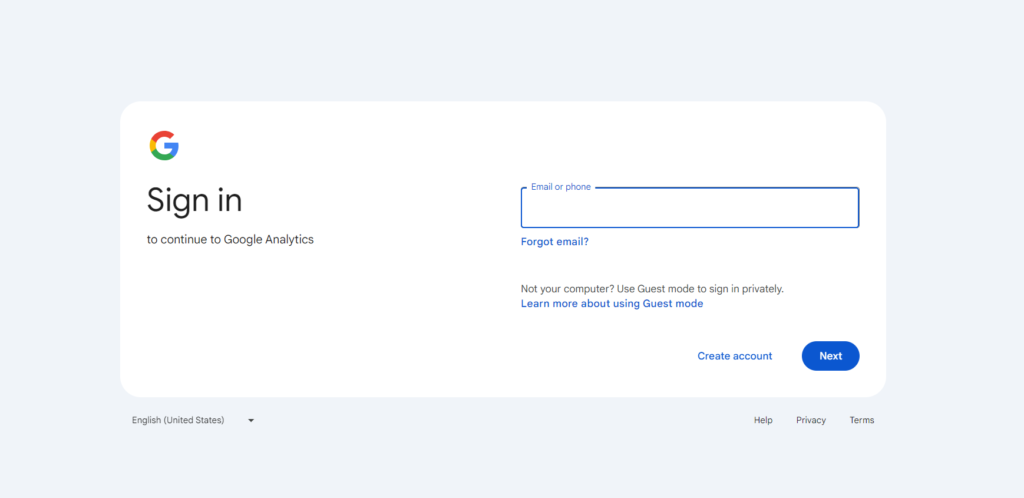1024x498 pixels.
Task: Open the Privacy footer link
Action: click(811, 420)
